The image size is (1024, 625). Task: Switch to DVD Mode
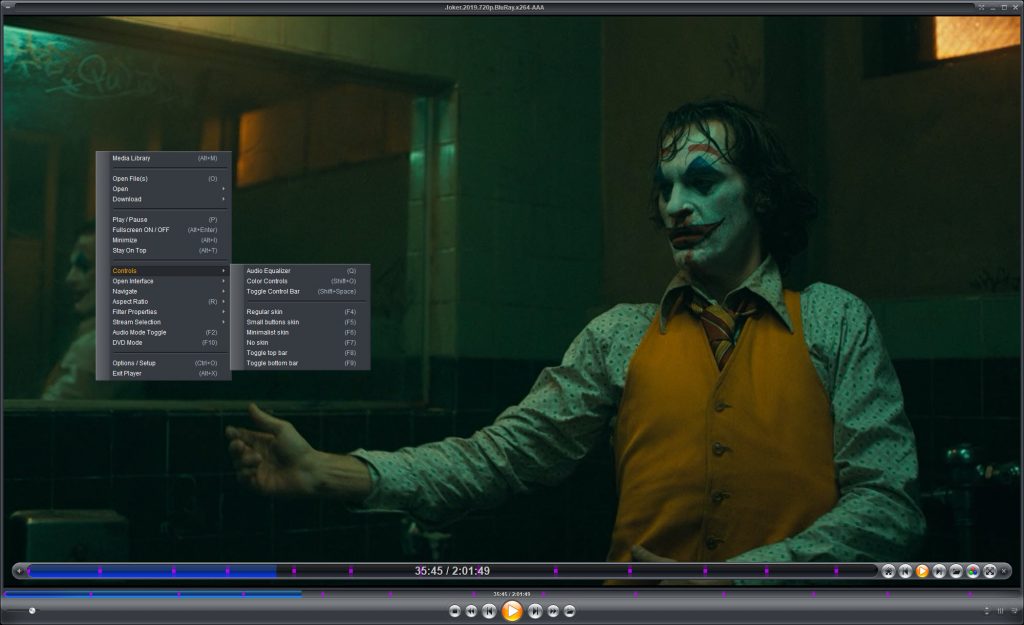coord(164,342)
